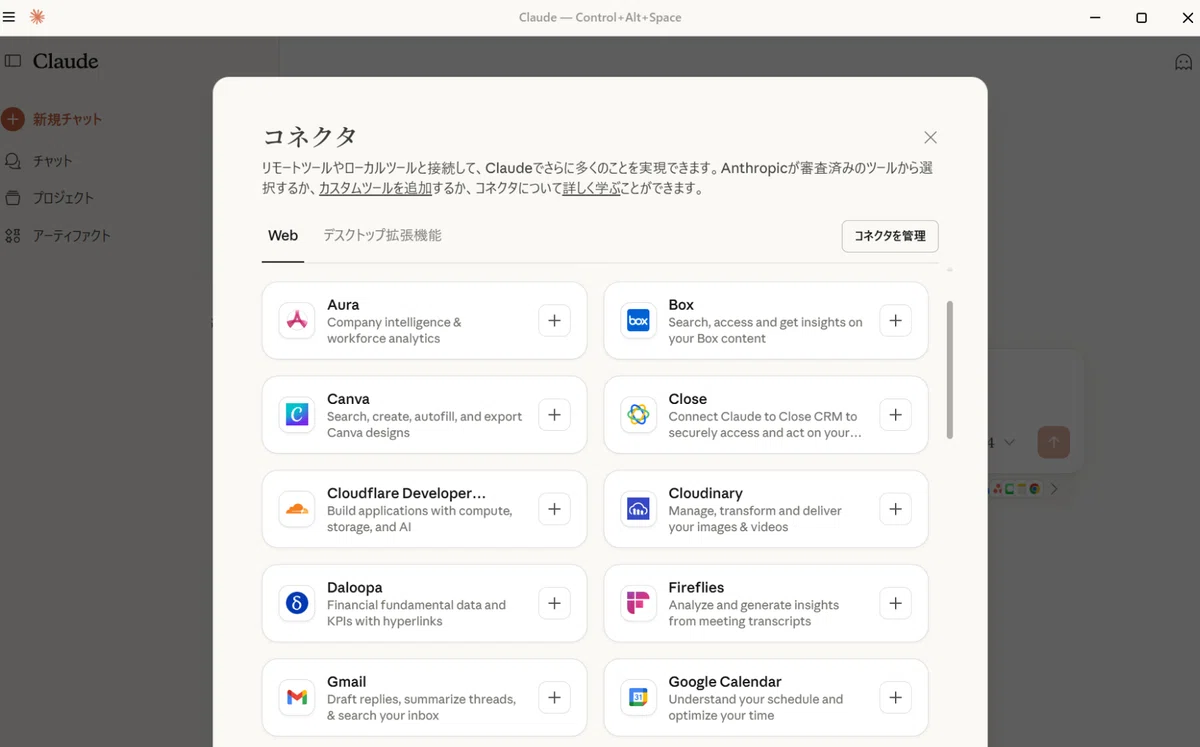Viewport: 1200px width, 747px height.
Task: Add the Gmail connector plus button
Action: (x=554, y=697)
